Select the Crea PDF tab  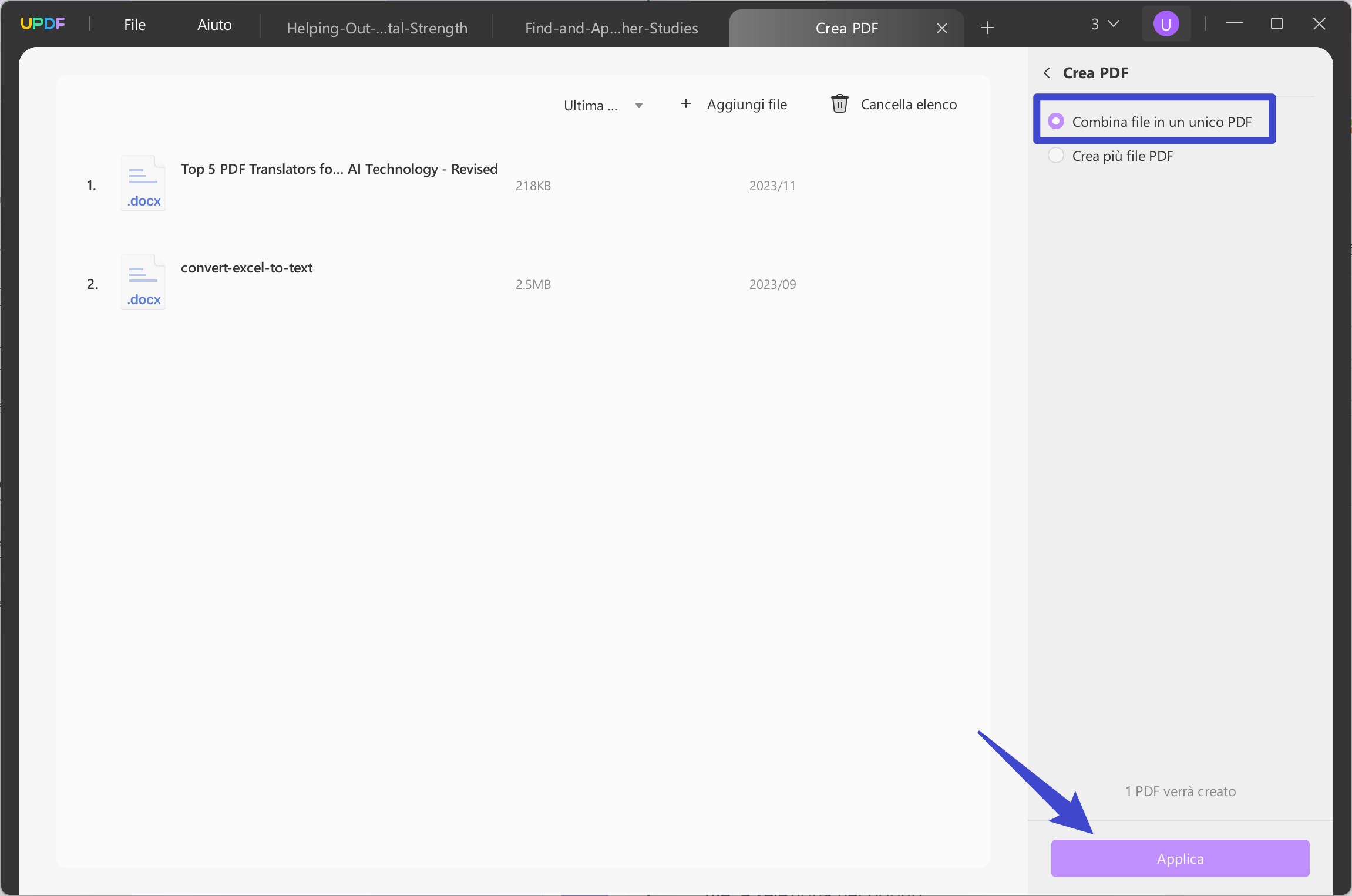coord(846,28)
